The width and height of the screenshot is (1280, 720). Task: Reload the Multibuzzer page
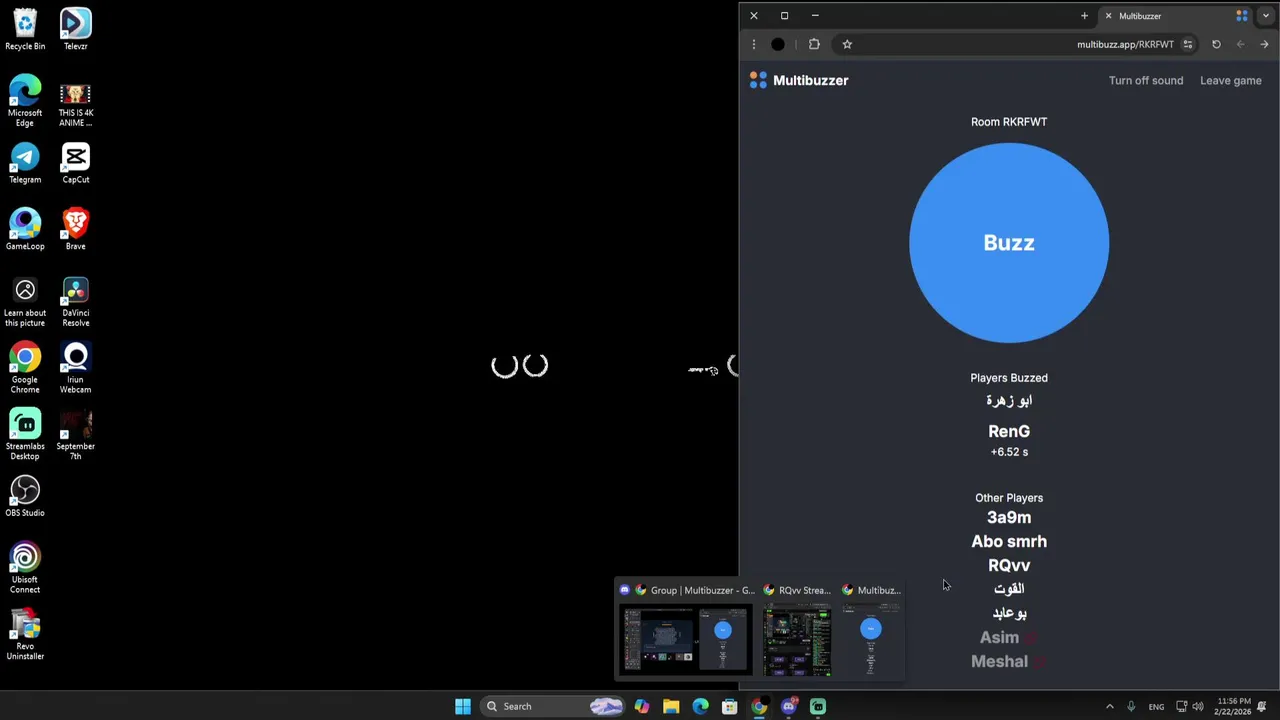coord(1216,44)
